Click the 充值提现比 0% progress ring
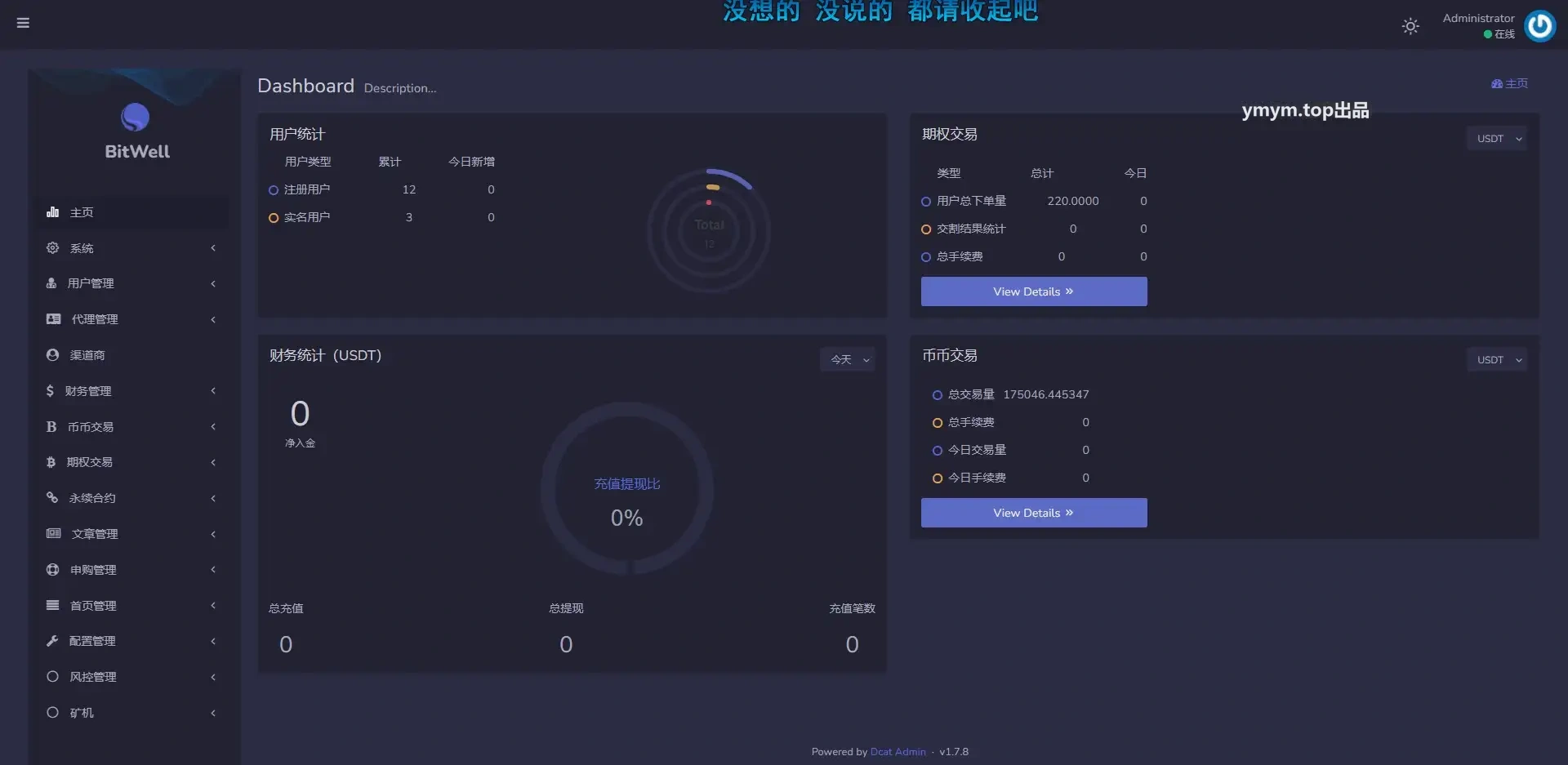The width and height of the screenshot is (1568, 765). pos(627,488)
